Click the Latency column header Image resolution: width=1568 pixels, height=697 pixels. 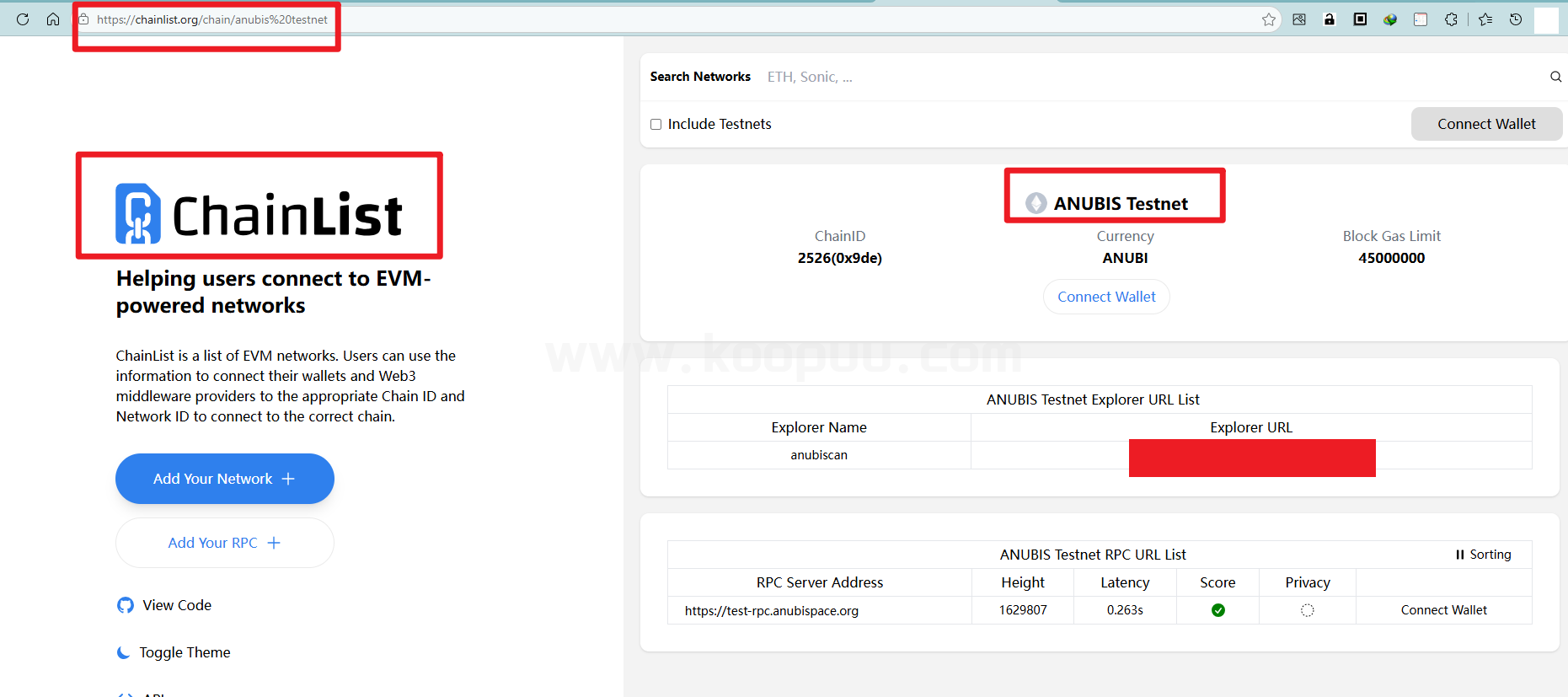(1125, 582)
